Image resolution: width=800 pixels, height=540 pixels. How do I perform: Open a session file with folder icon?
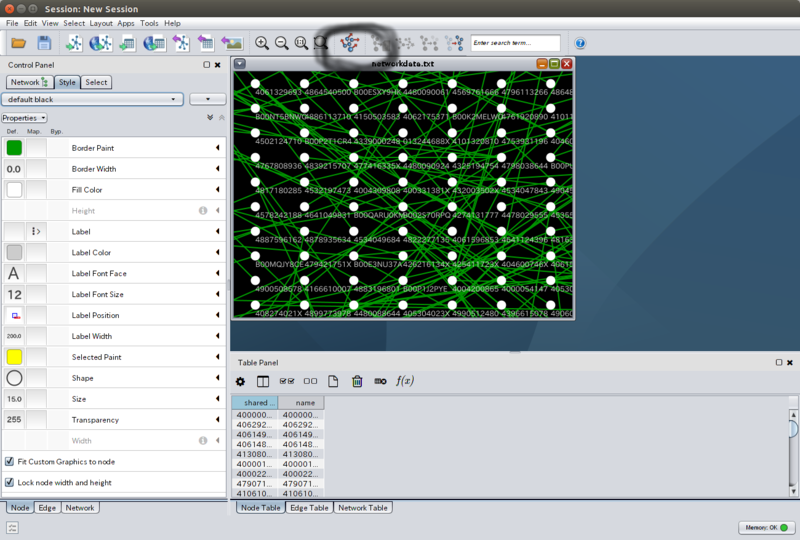[x=19, y=43]
